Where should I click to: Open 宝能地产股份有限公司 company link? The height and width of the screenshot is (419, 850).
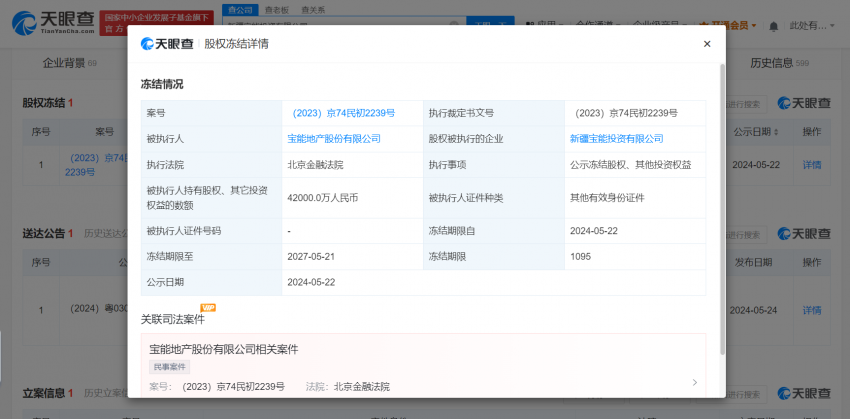(x=334, y=139)
